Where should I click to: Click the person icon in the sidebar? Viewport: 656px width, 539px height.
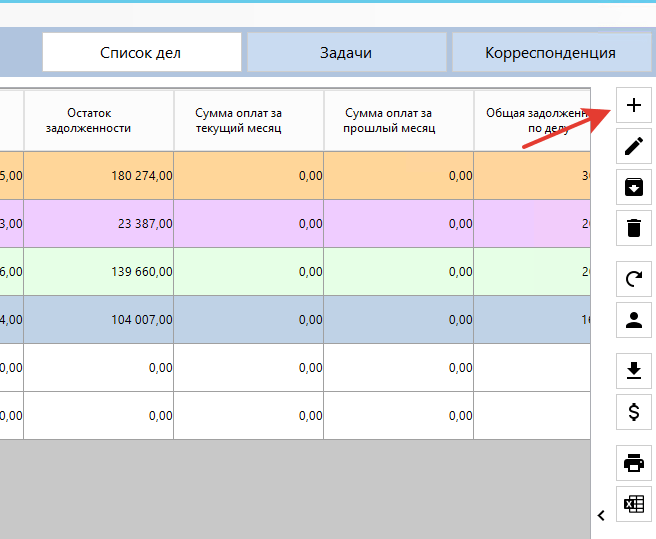(634, 320)
